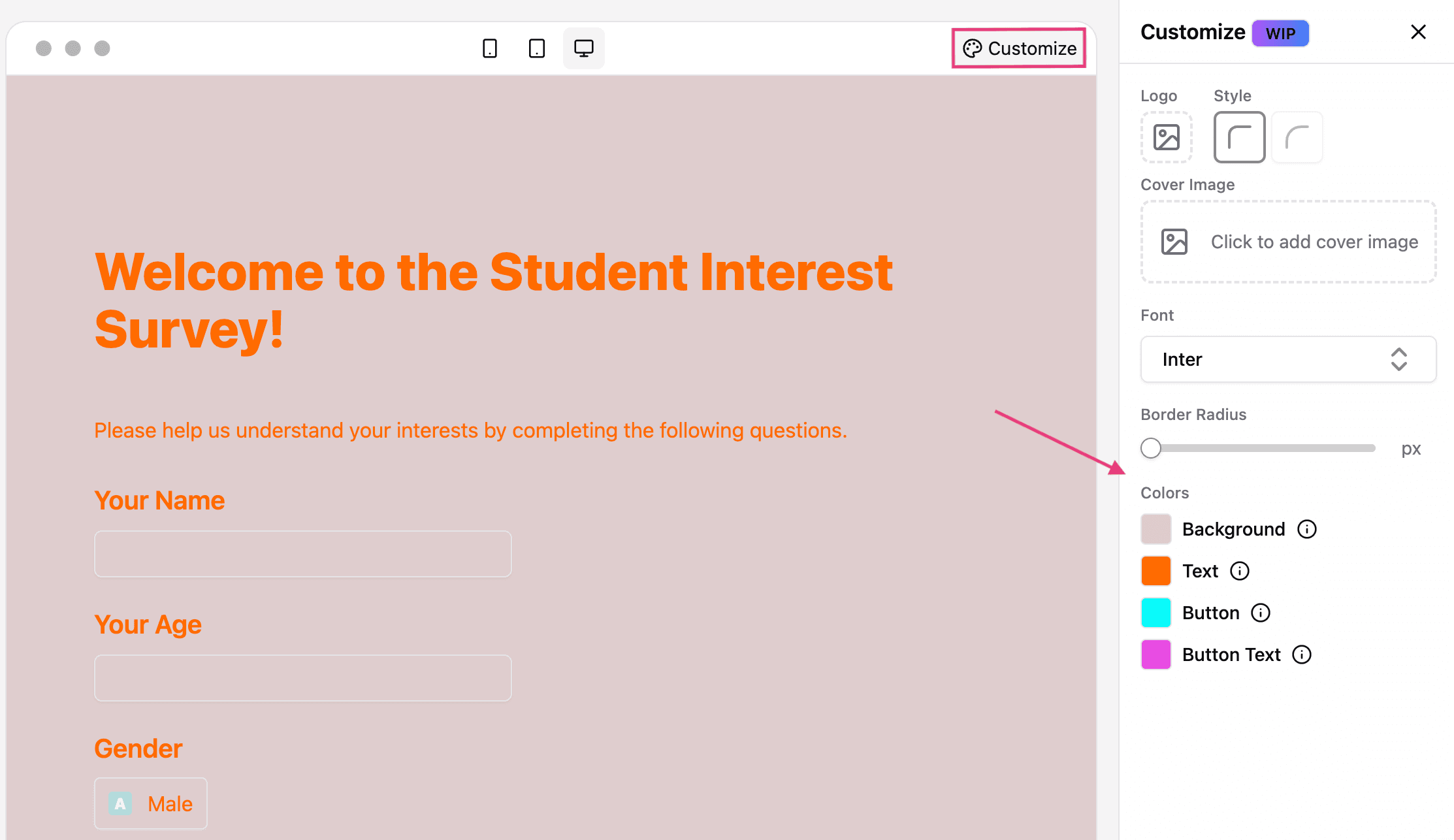
Task: Click inside the Your Name input field
Action: (302, 554)
